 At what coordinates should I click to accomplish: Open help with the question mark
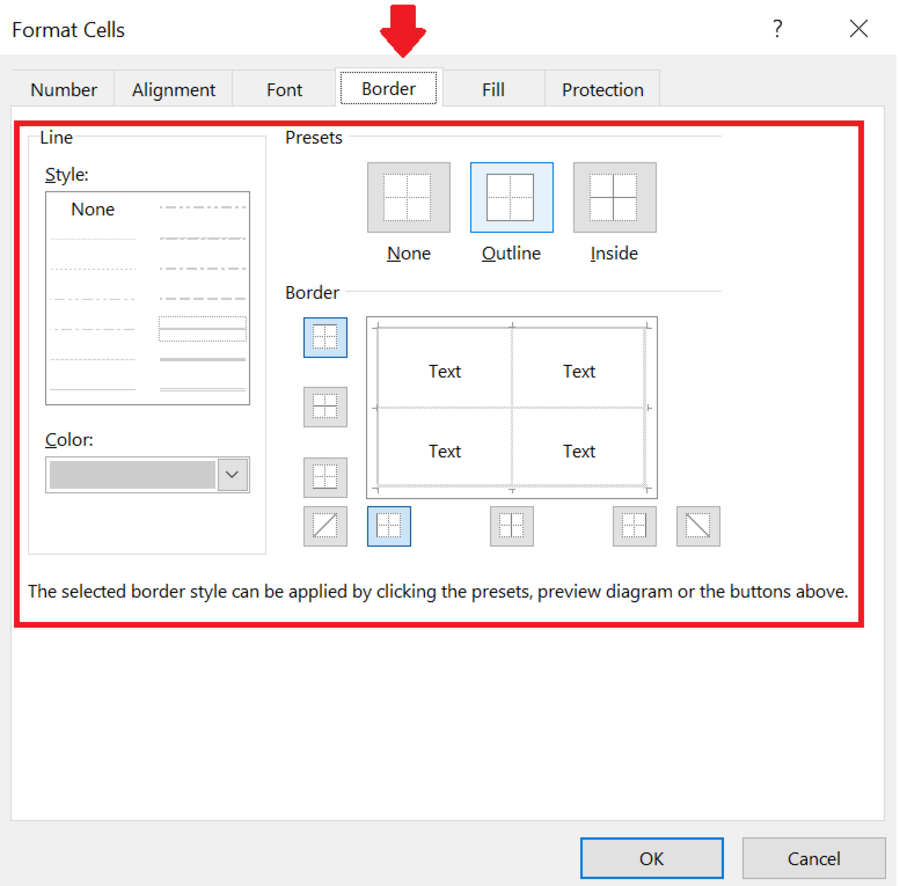(x=778, y=28)
